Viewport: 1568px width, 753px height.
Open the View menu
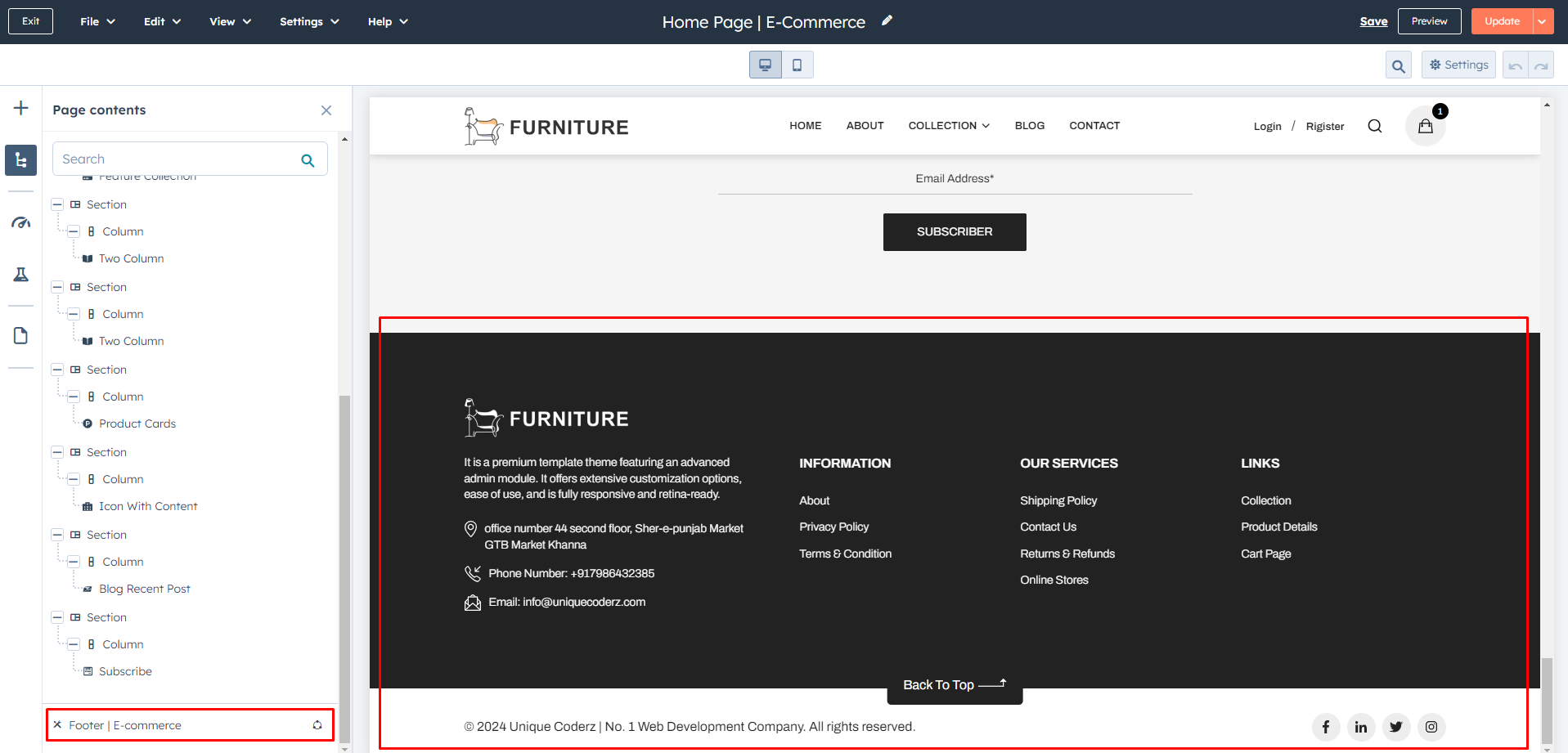coord(230,21)
